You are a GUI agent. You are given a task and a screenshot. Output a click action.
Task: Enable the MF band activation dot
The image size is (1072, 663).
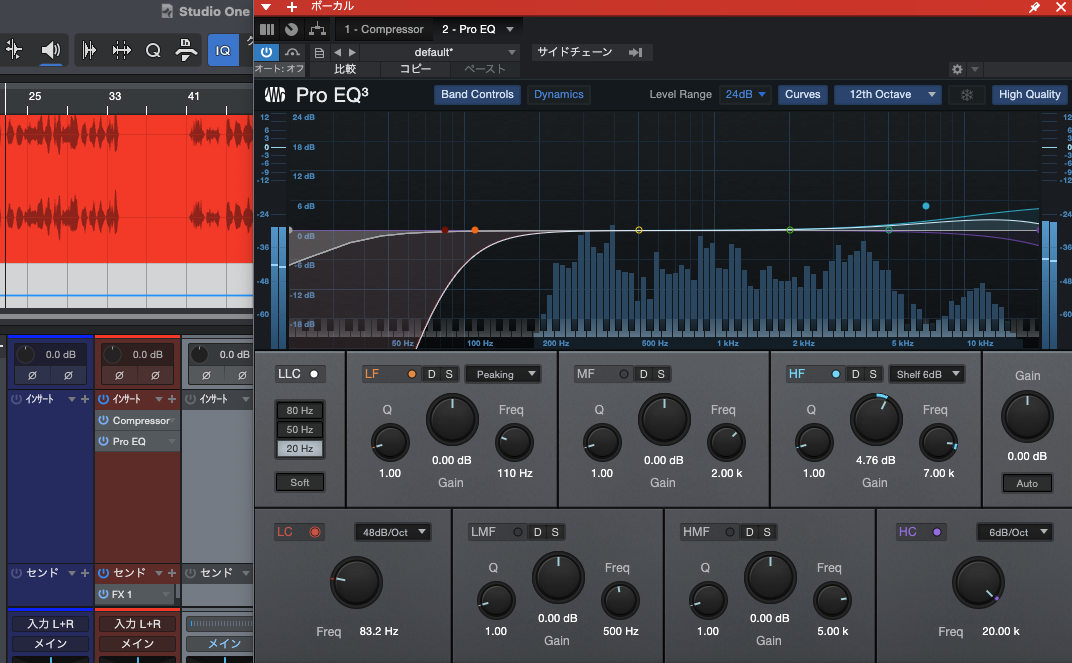pyautogui.click(x=624, y=374)
